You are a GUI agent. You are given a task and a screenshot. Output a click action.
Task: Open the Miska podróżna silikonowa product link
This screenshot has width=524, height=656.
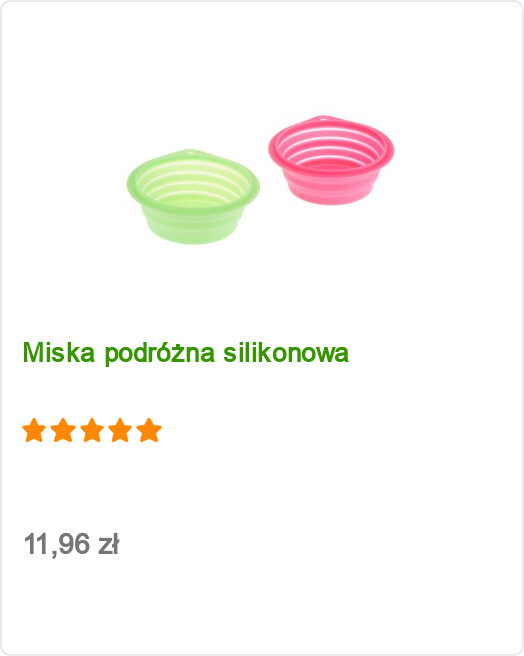(185, 353)
